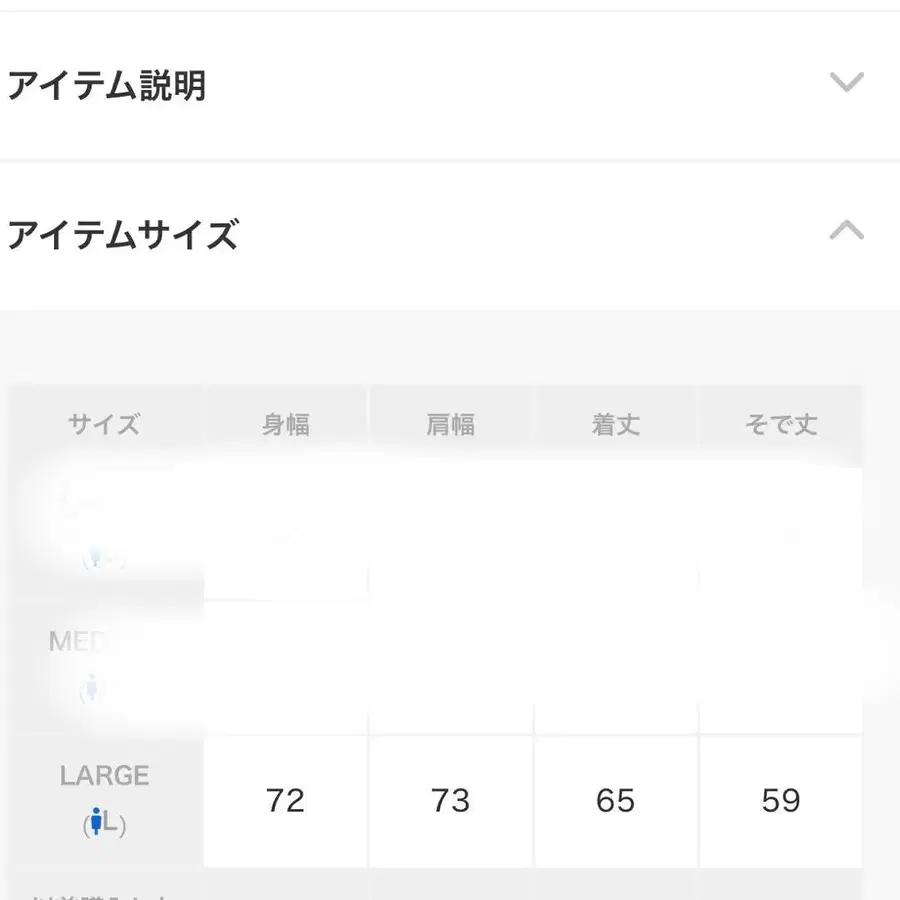Select the cell showing 65
Screen dimensions: 900x900
[x=616, y=800]
